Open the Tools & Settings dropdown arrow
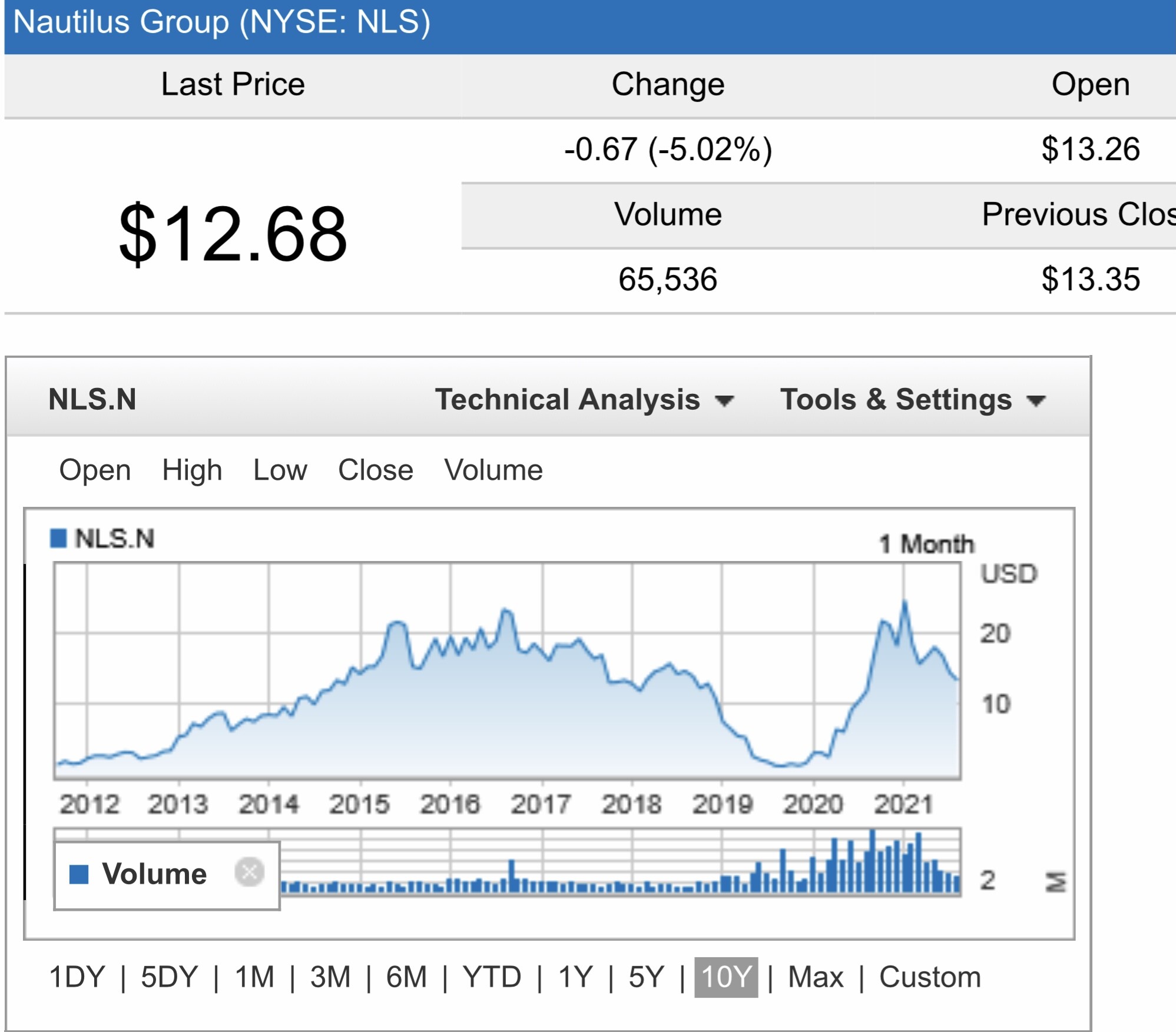Viewport: 1176px width, 1032px height. tap(1036, 401)
